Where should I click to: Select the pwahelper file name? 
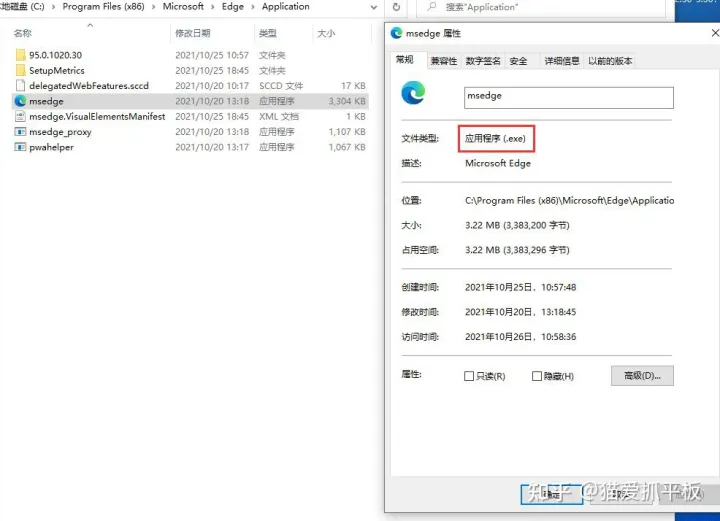click(51, 147)
